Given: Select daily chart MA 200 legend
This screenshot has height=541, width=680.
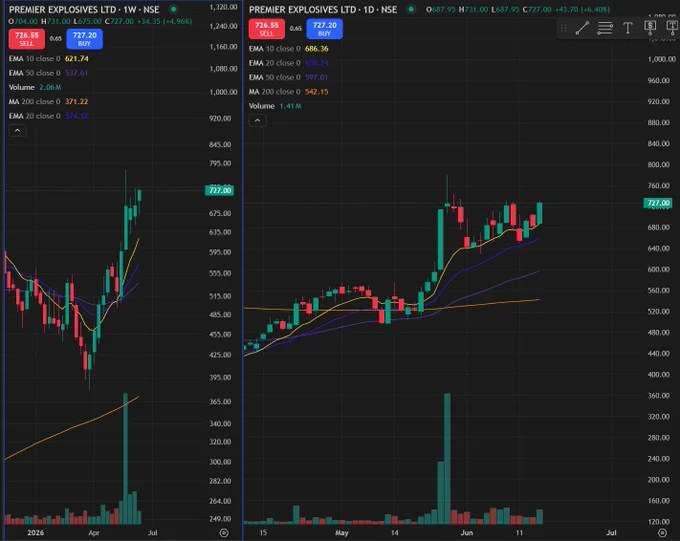Looking at the screenshot, I should point(288,92).
